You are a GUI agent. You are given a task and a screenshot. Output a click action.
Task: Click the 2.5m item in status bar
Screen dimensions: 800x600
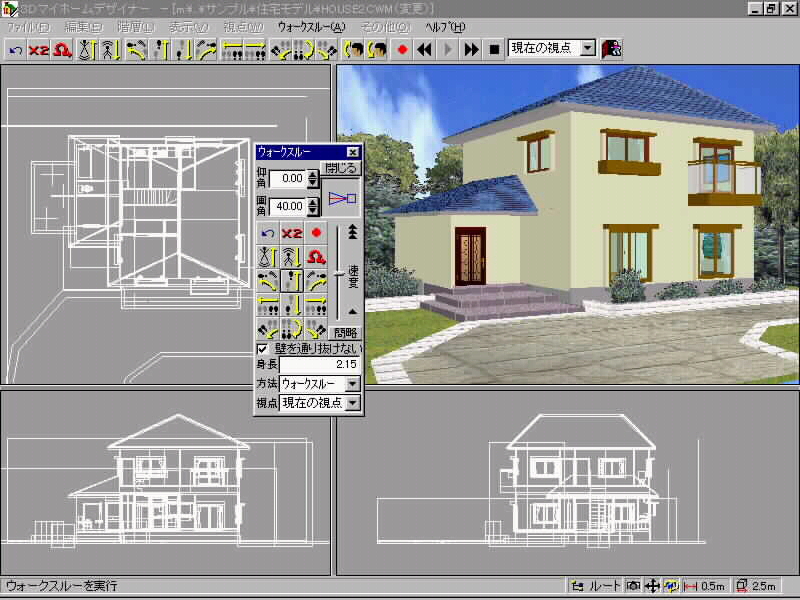pos(757,586)
